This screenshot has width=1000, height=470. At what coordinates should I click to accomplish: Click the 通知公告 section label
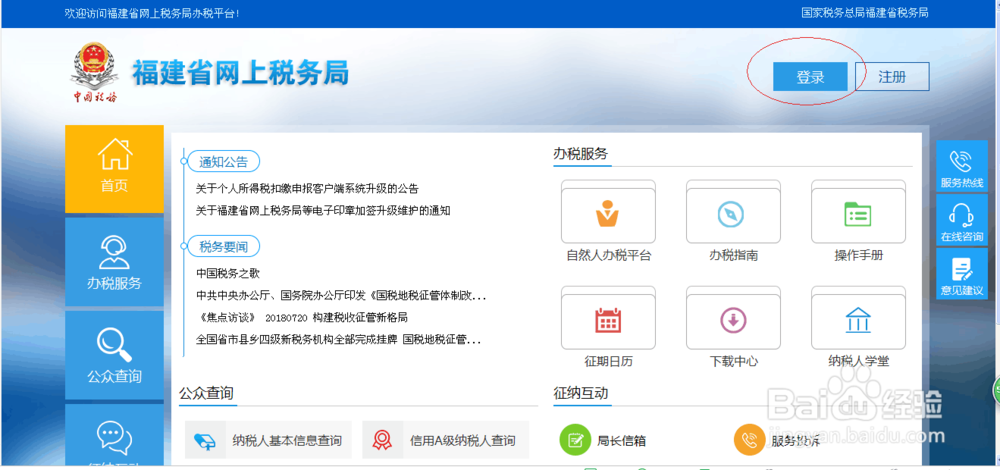[223, 162]
